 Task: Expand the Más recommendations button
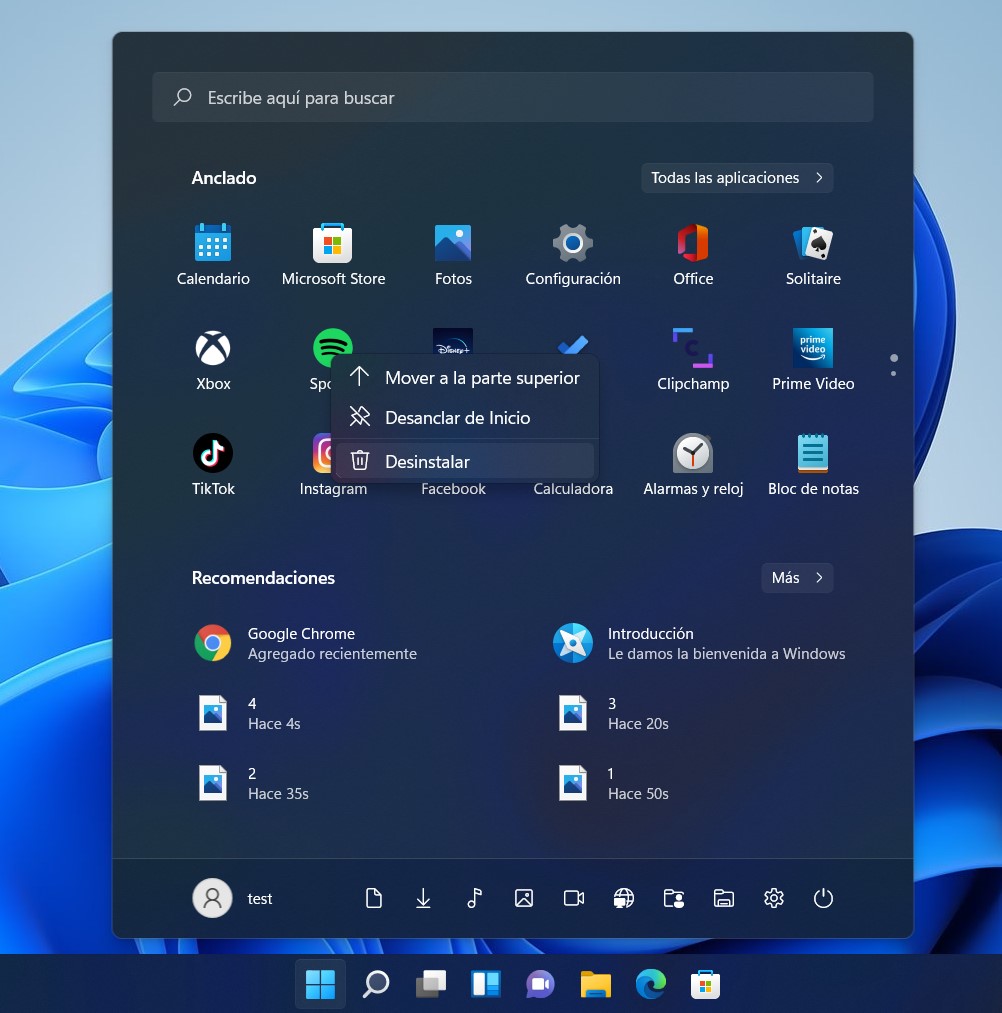coord(796,578)
